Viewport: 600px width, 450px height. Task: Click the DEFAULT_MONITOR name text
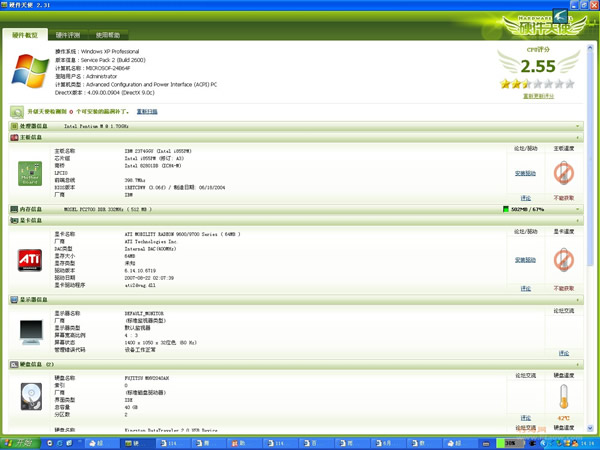coord(144,313)
